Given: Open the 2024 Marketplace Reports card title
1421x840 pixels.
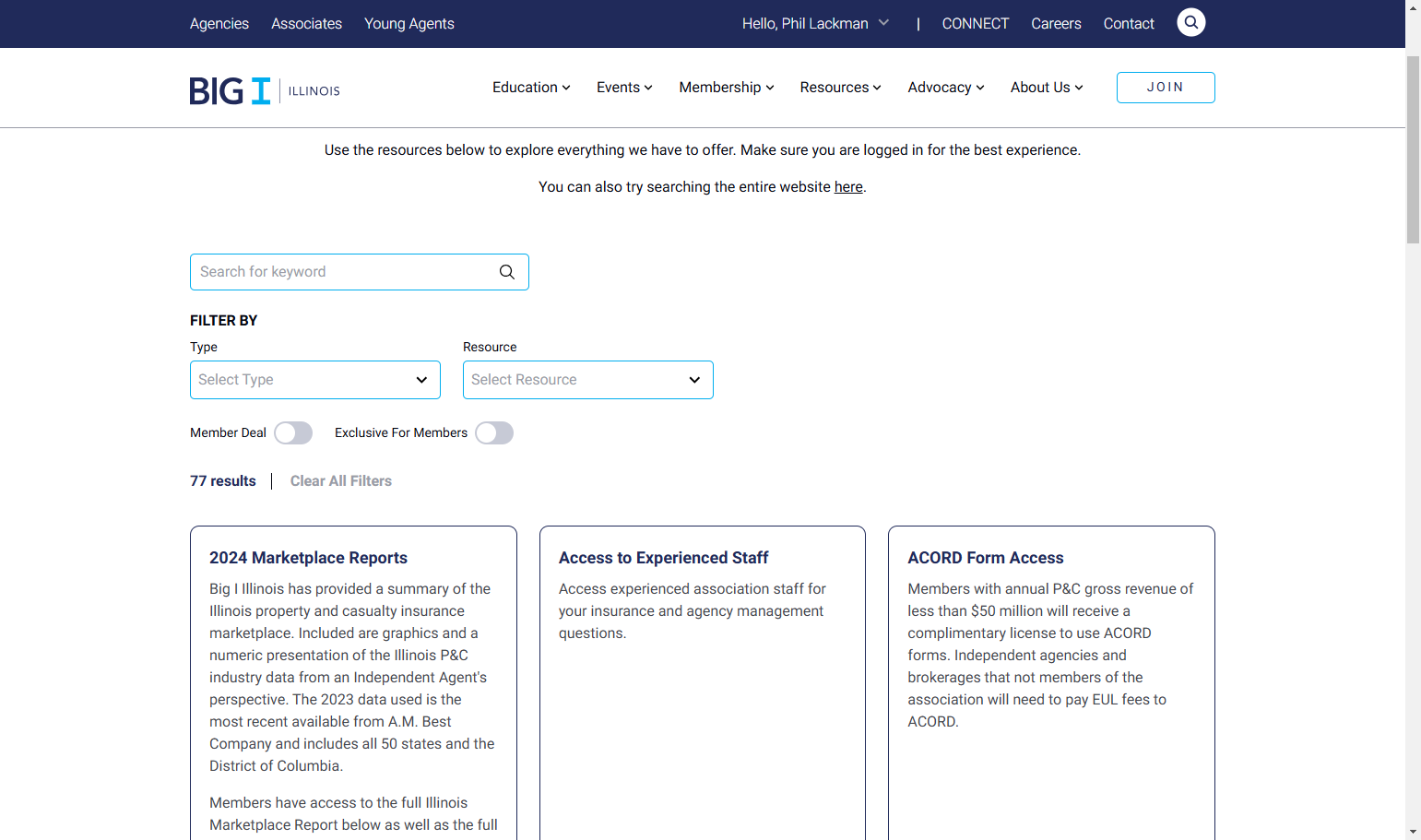Looking at the screenshot, I should [x=308, y=558].
